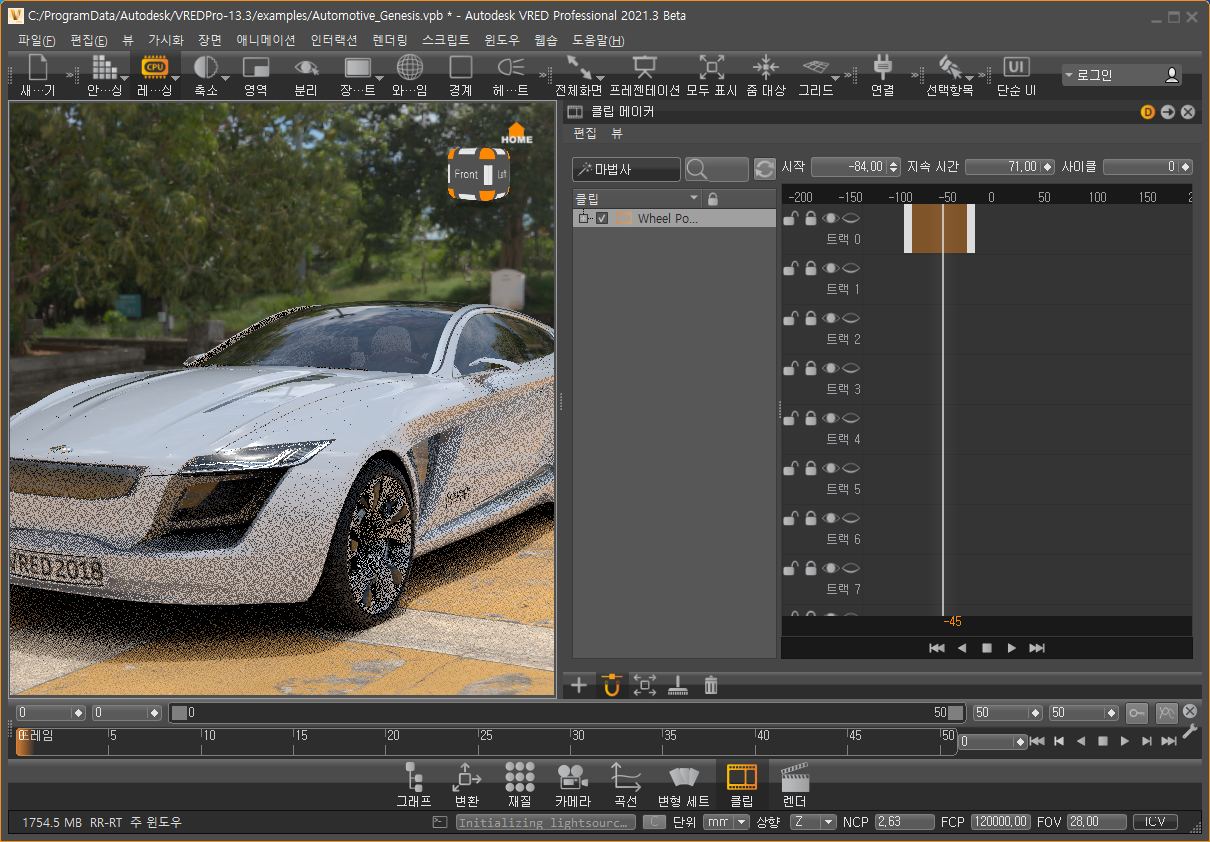The width and height of the screenshot is (1210, 842).
Task: Click the HOME icon in viewport
Action: click(x=517, y=133)
